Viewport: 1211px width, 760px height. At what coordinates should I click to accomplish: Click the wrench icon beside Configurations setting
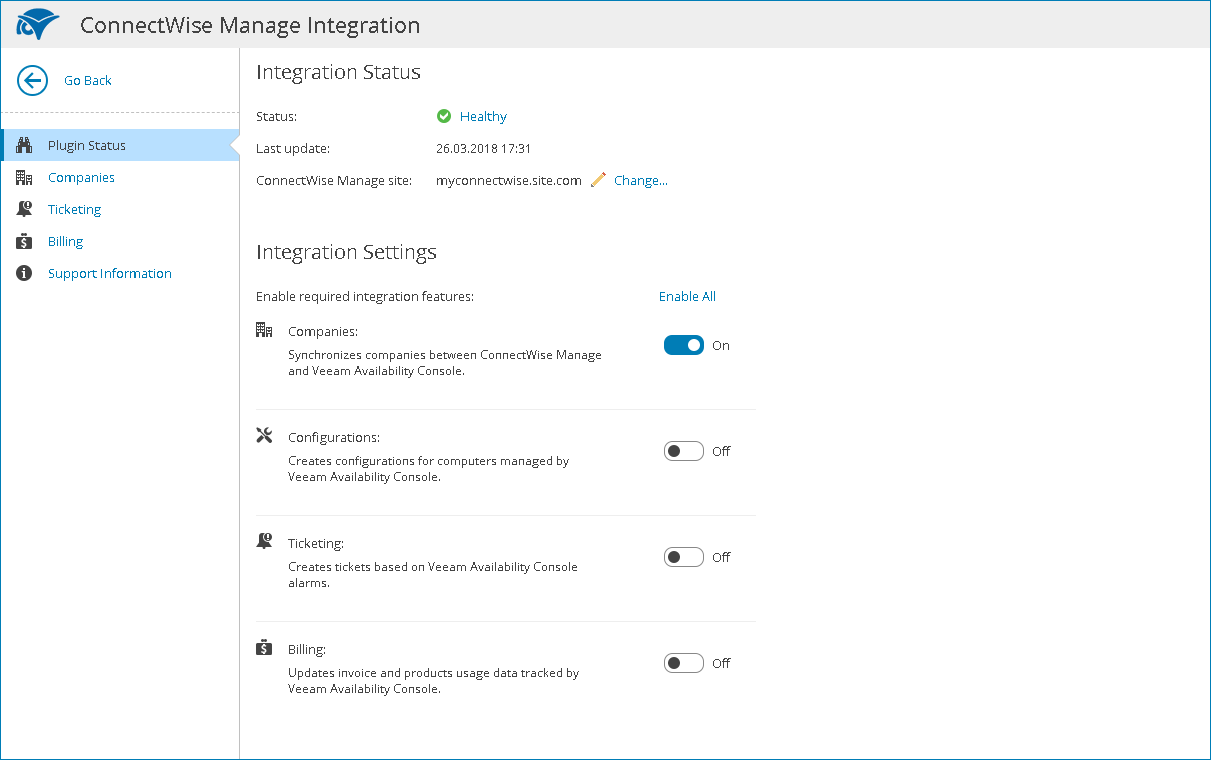pos(264,435)
